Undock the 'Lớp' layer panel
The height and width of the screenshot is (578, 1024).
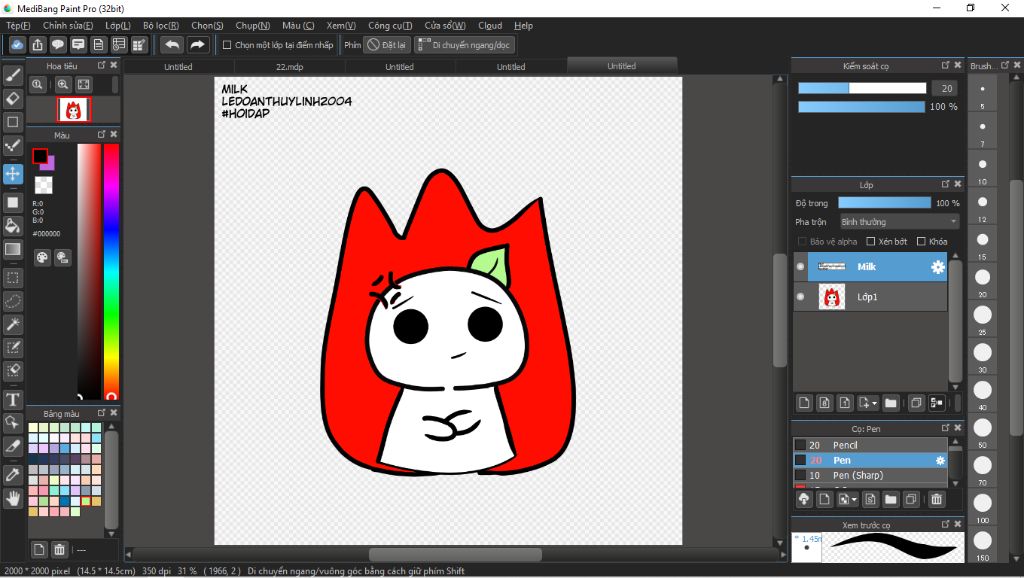(x=945, y=184)
